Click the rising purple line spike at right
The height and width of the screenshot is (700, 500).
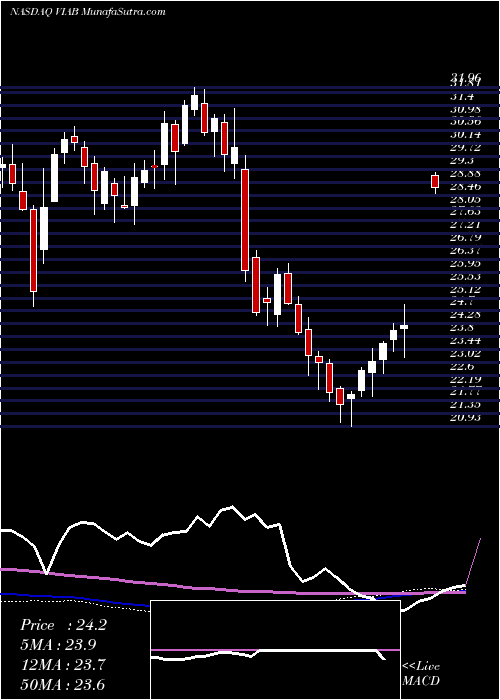click(x=474, y=562)
